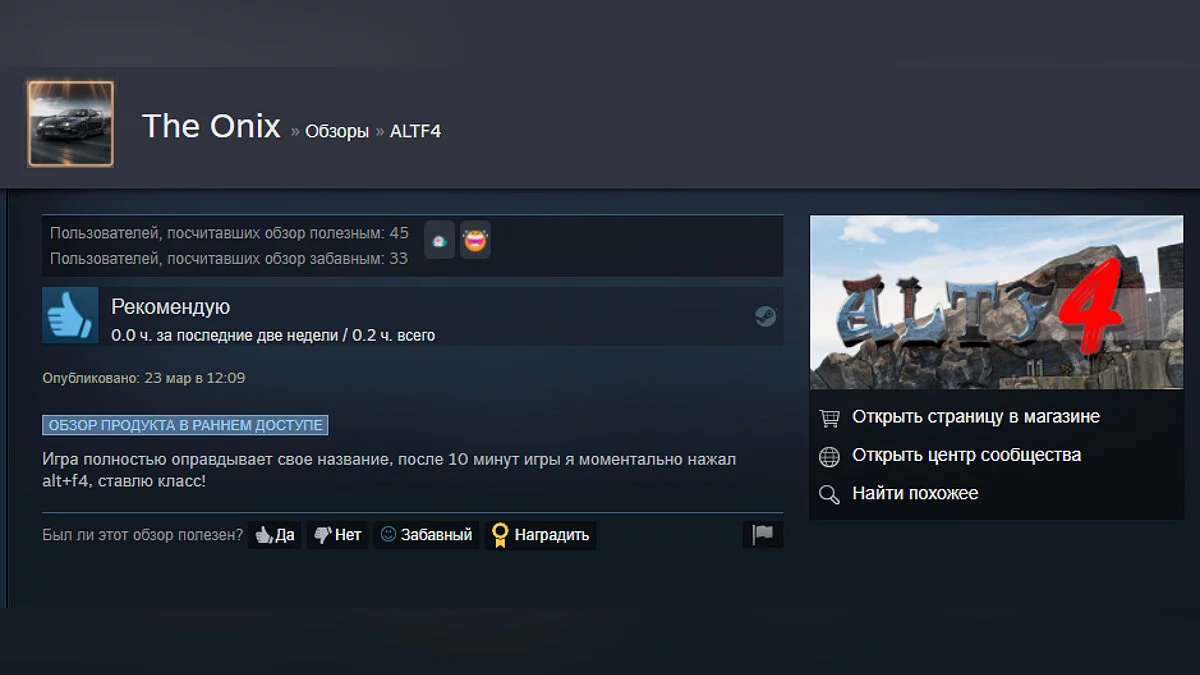Click the playtime 0.2 ч. всего text

click(x=393, y=335)
